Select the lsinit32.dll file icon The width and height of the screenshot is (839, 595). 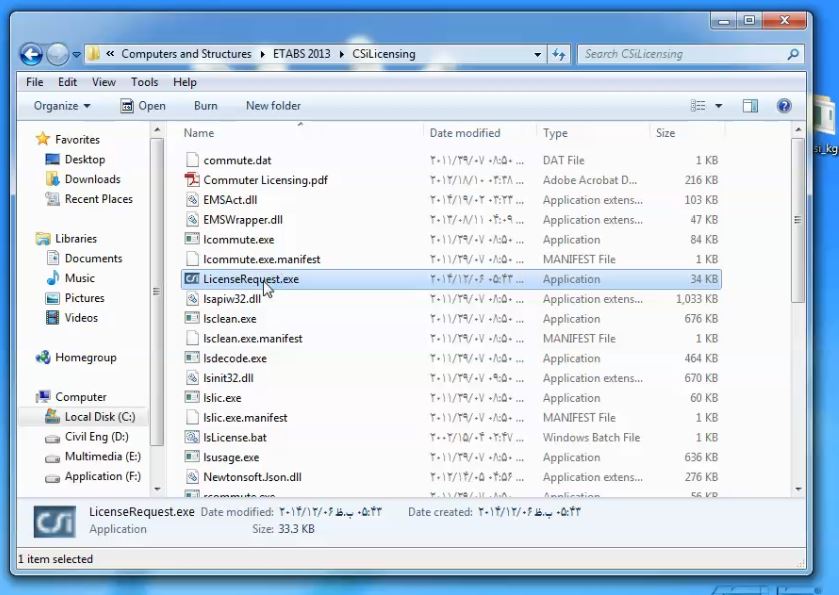[x=192, y=378]
